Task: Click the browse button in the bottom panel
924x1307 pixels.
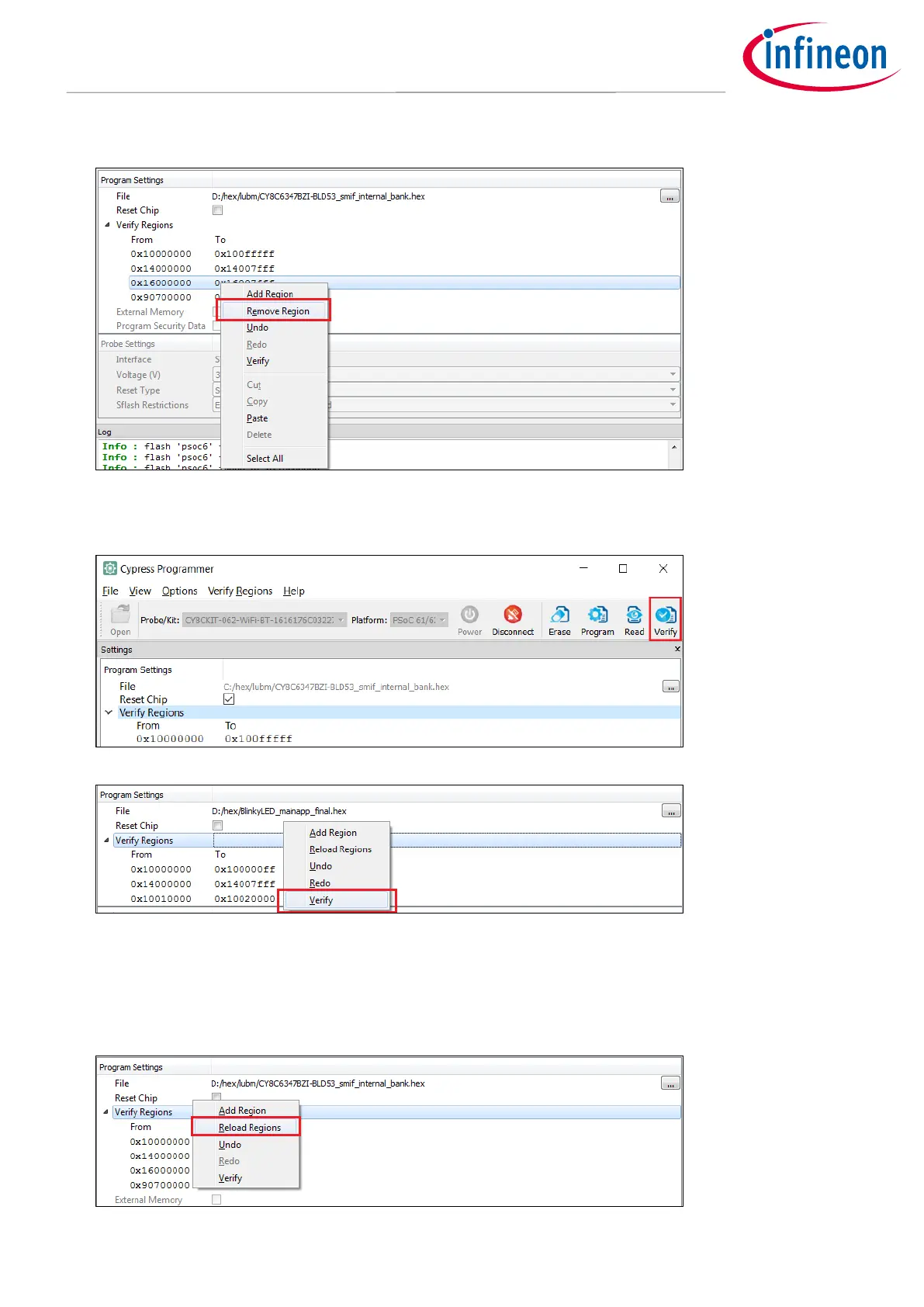Action: [670, 1083]
